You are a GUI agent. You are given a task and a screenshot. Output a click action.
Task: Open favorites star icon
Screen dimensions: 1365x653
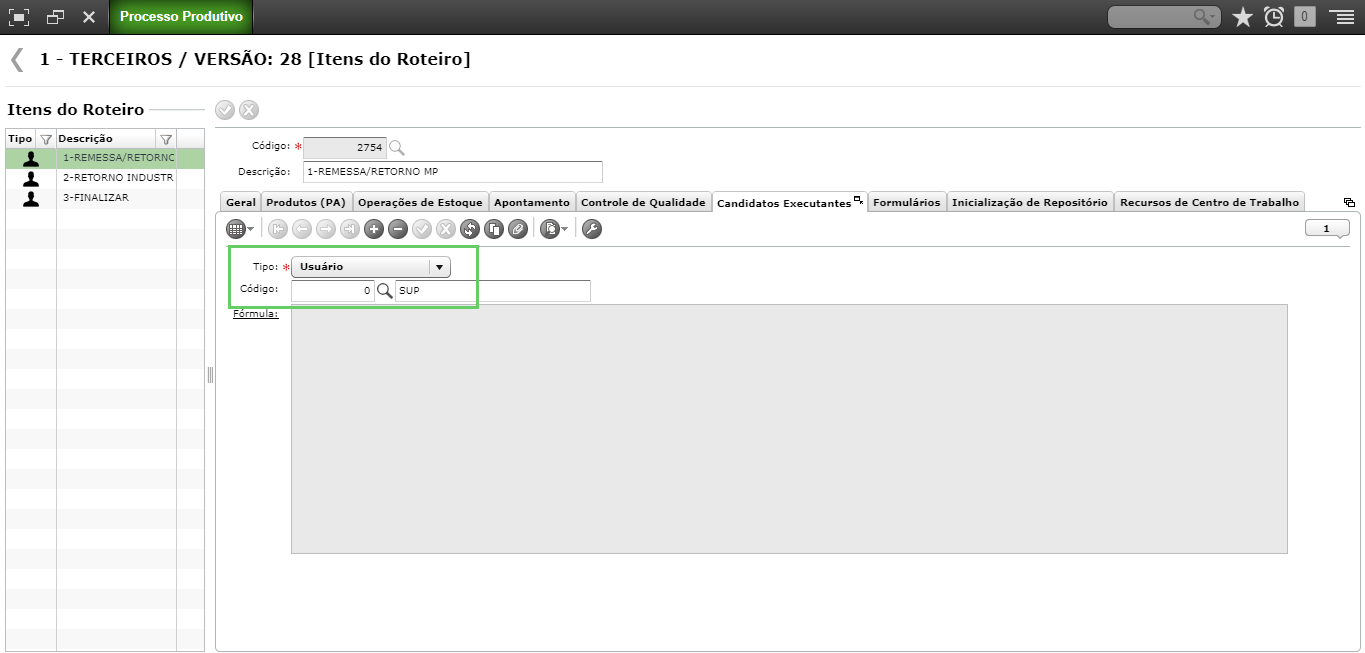pyautogui.click(x=1243, y=17)
